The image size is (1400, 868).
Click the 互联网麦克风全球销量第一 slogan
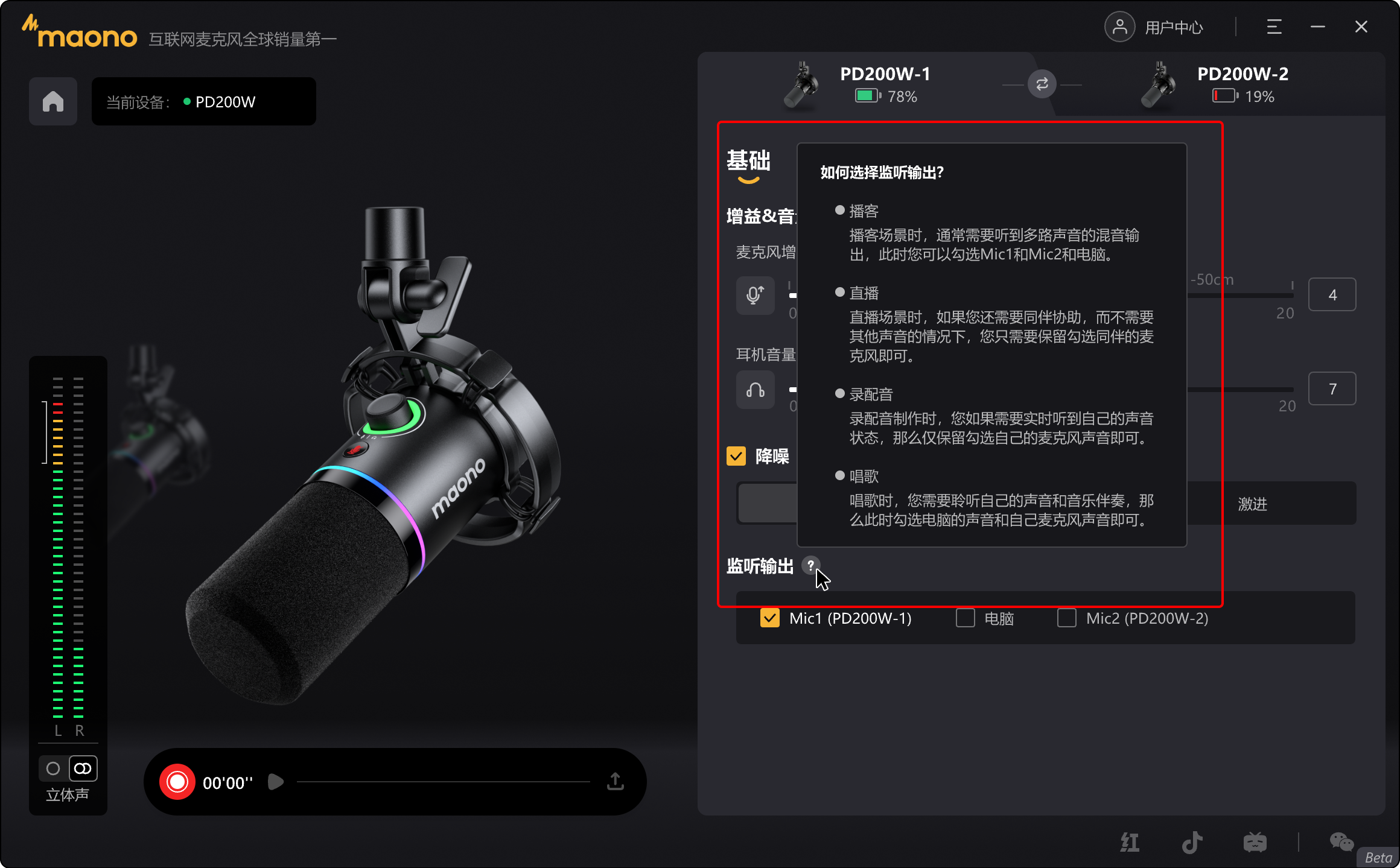click(x=243, y=39)
